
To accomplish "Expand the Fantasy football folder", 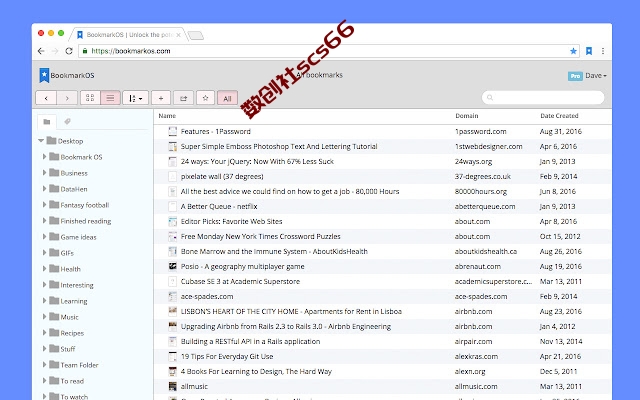I will pyautogui.click(x=44, y=204).
